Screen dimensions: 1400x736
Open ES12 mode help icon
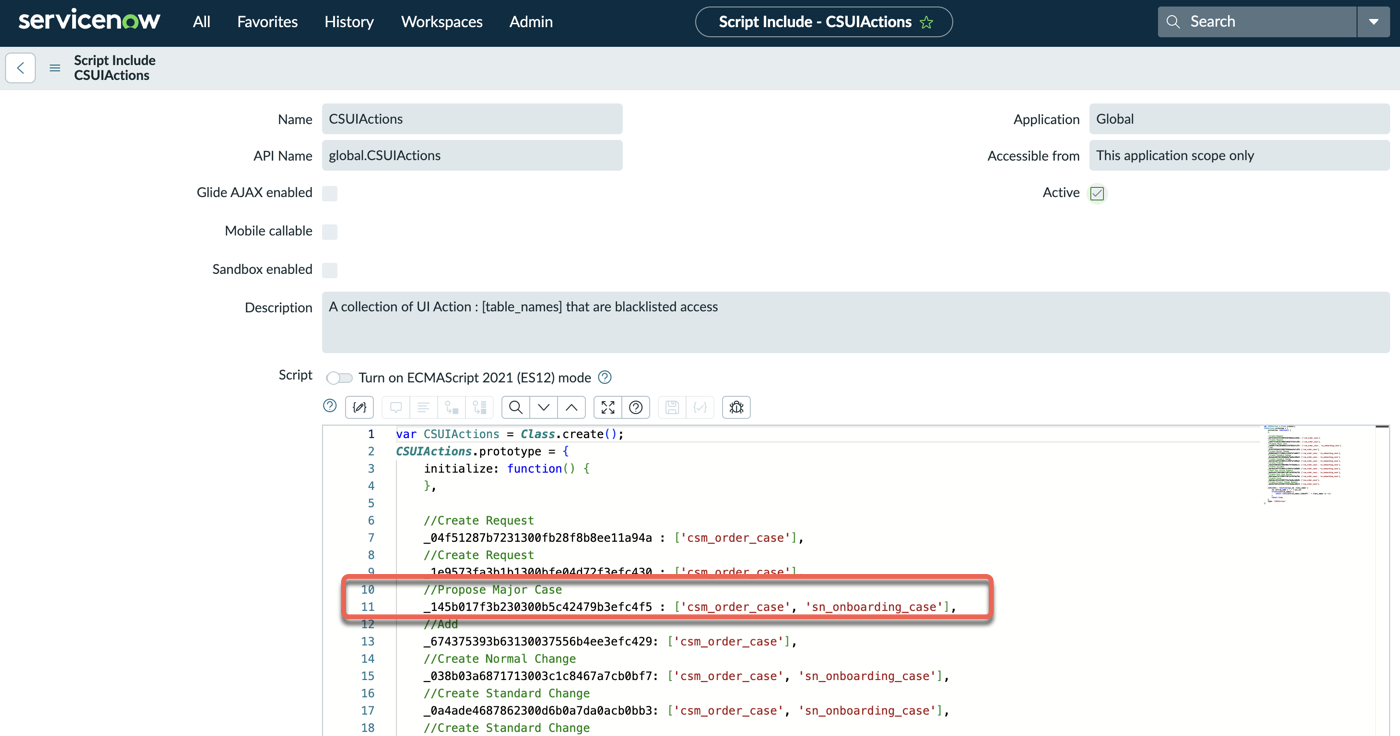[x=605, y=377]
